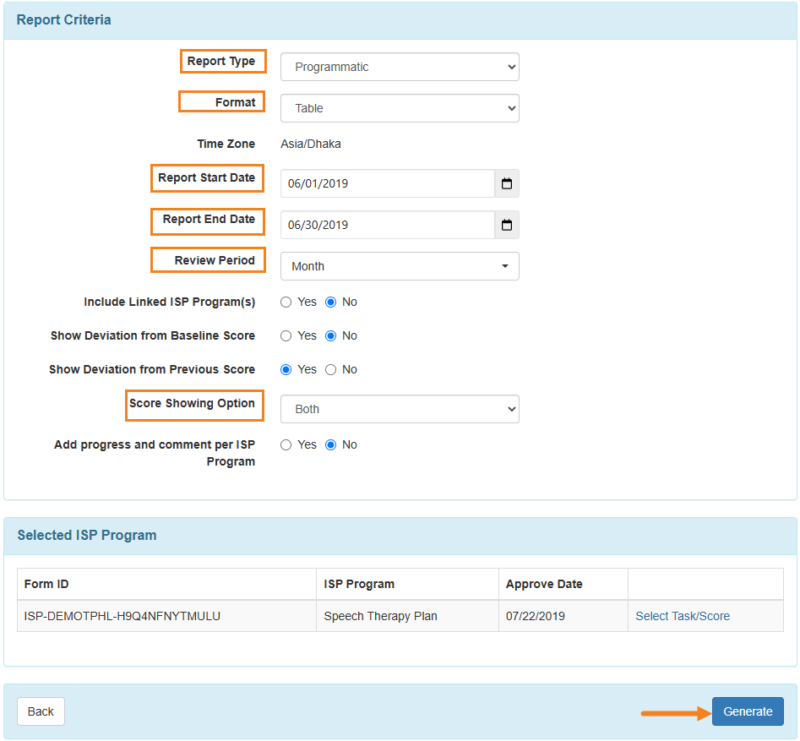Open the calendar picker for Report End Date
800x741 pixels.
coord(506,224)
